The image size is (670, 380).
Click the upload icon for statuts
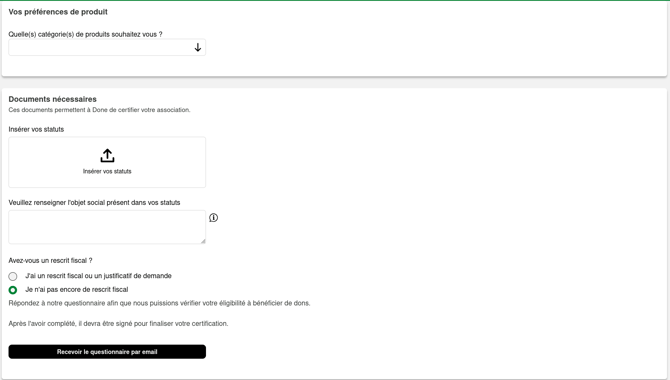(x=107, y=156)
